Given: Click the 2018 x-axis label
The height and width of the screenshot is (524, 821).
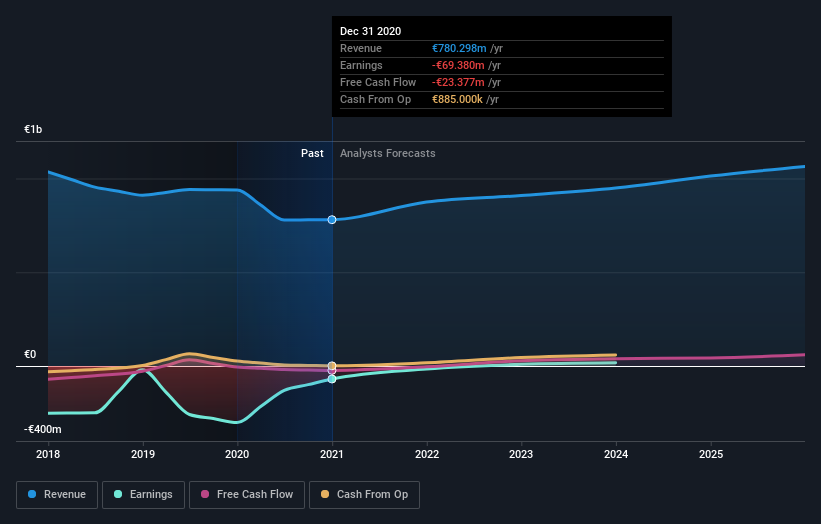Looking at the screenshot, I should 48,454.
